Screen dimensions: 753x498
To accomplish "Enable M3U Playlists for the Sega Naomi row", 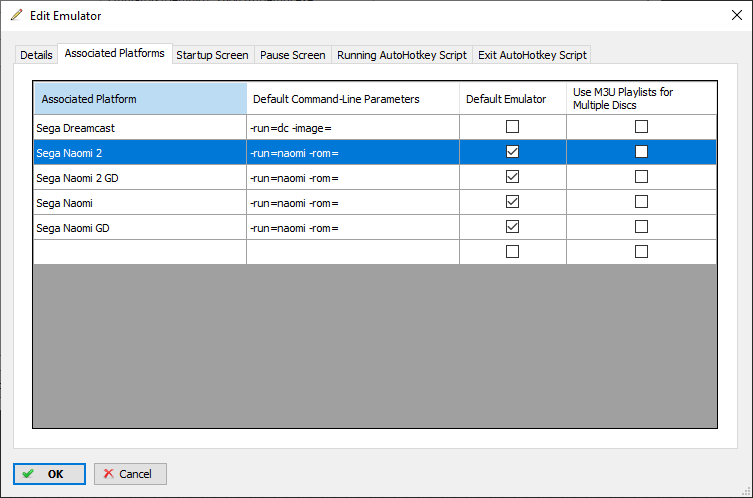I will coord(641,202).
